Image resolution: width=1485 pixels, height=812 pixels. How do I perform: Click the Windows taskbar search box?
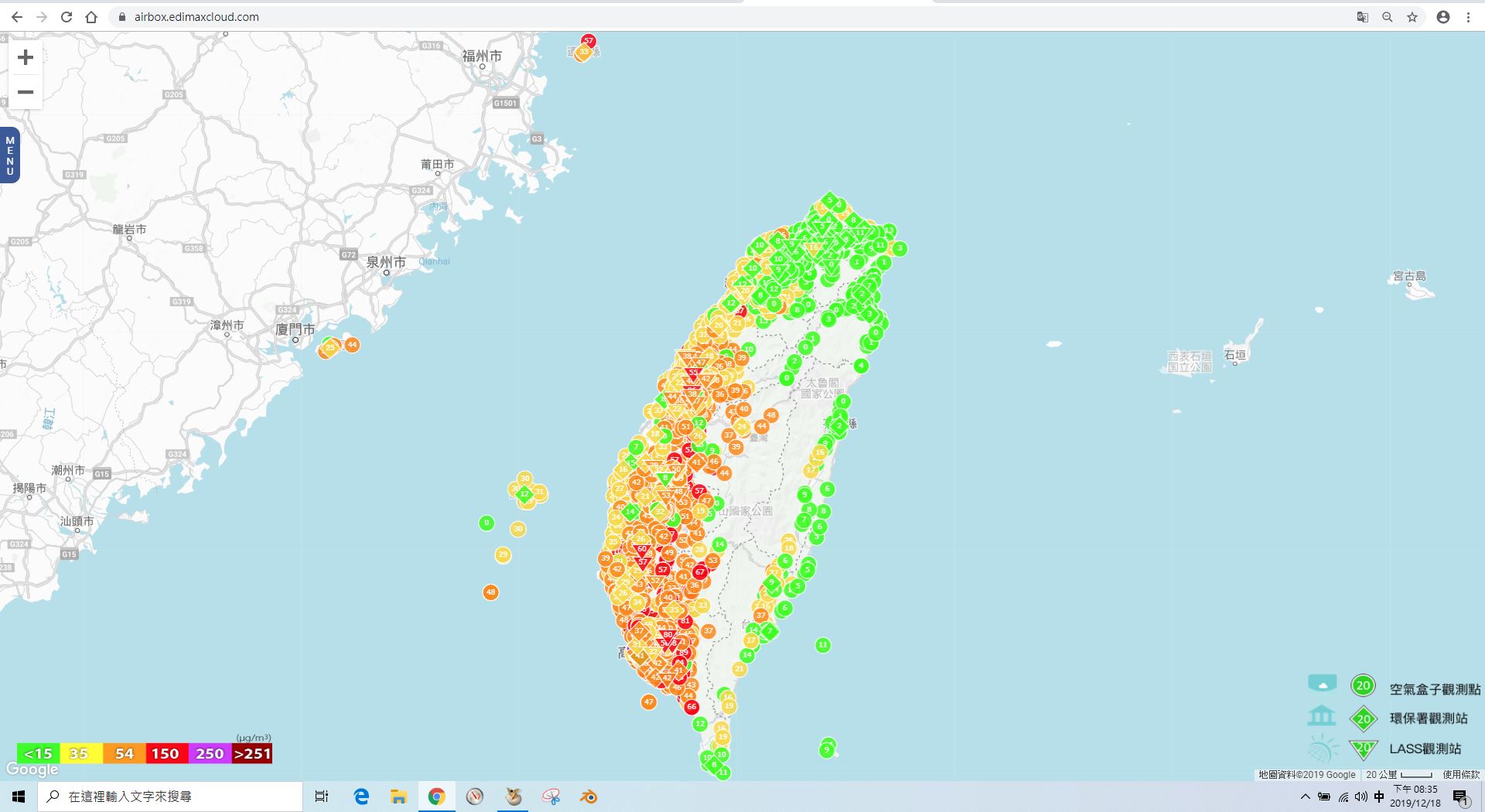point(170,797)
